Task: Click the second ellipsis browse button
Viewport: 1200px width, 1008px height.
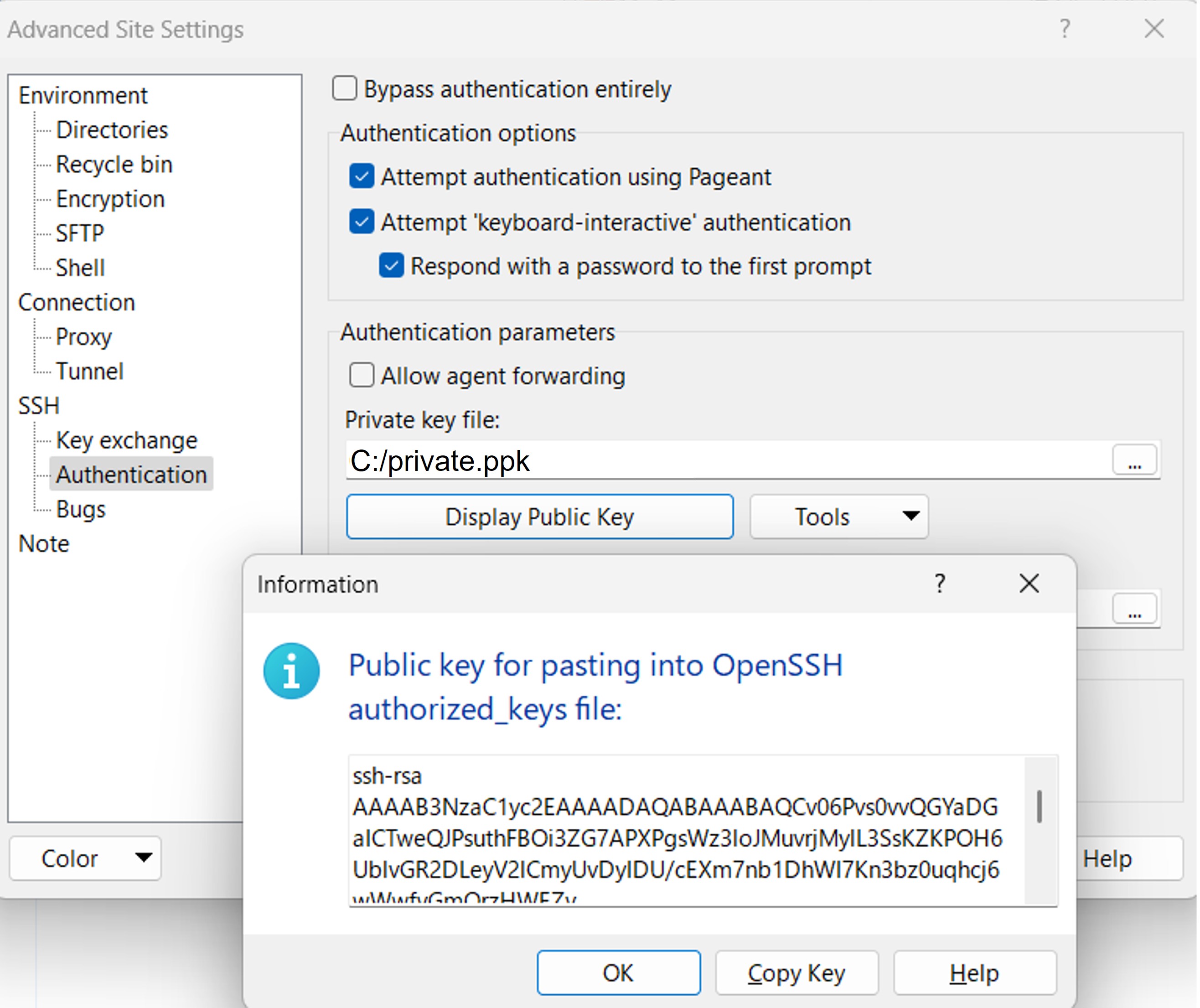Action: pos(1134,609)
